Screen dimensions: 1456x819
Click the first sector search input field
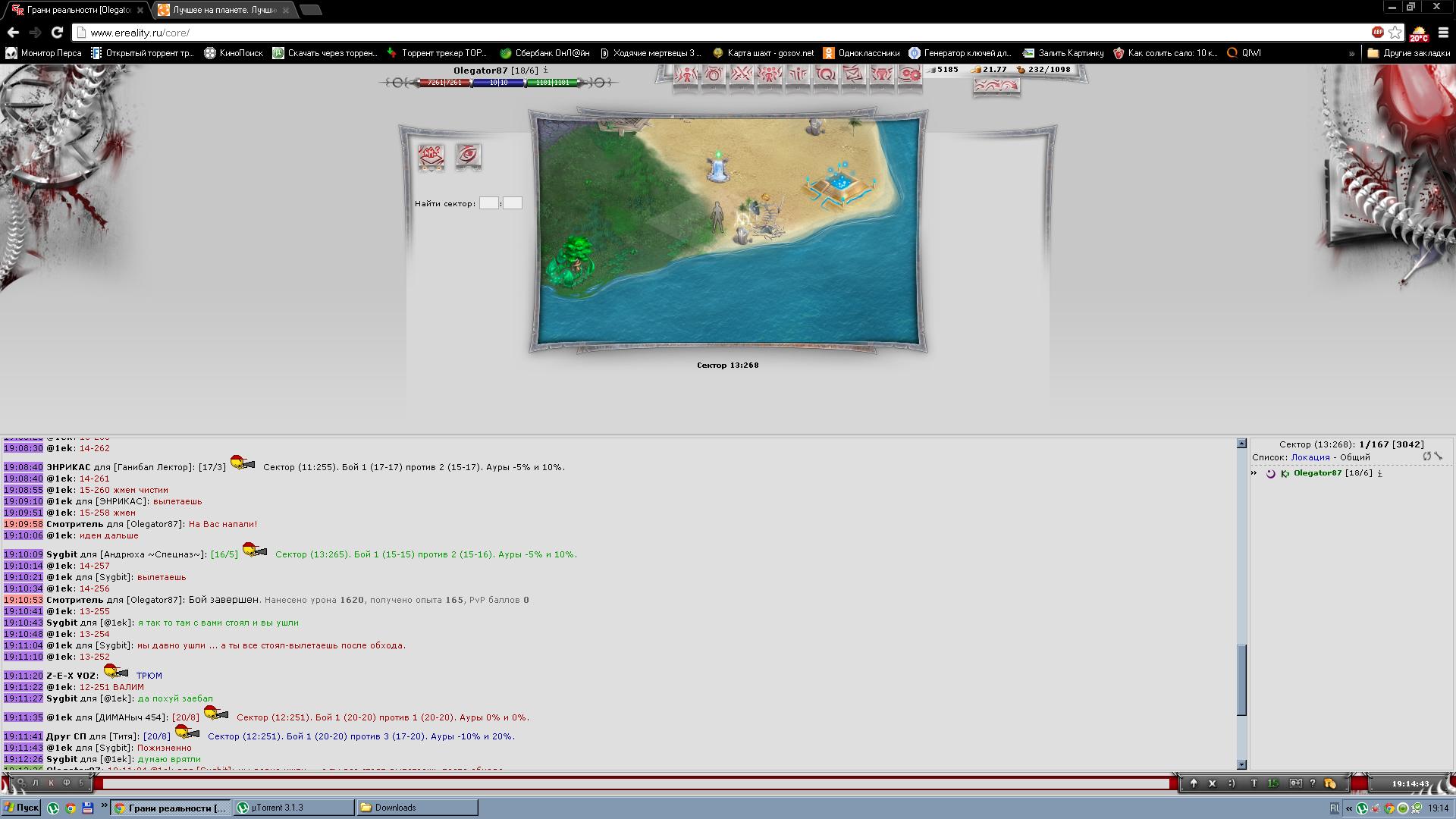(x=488, y=203)
